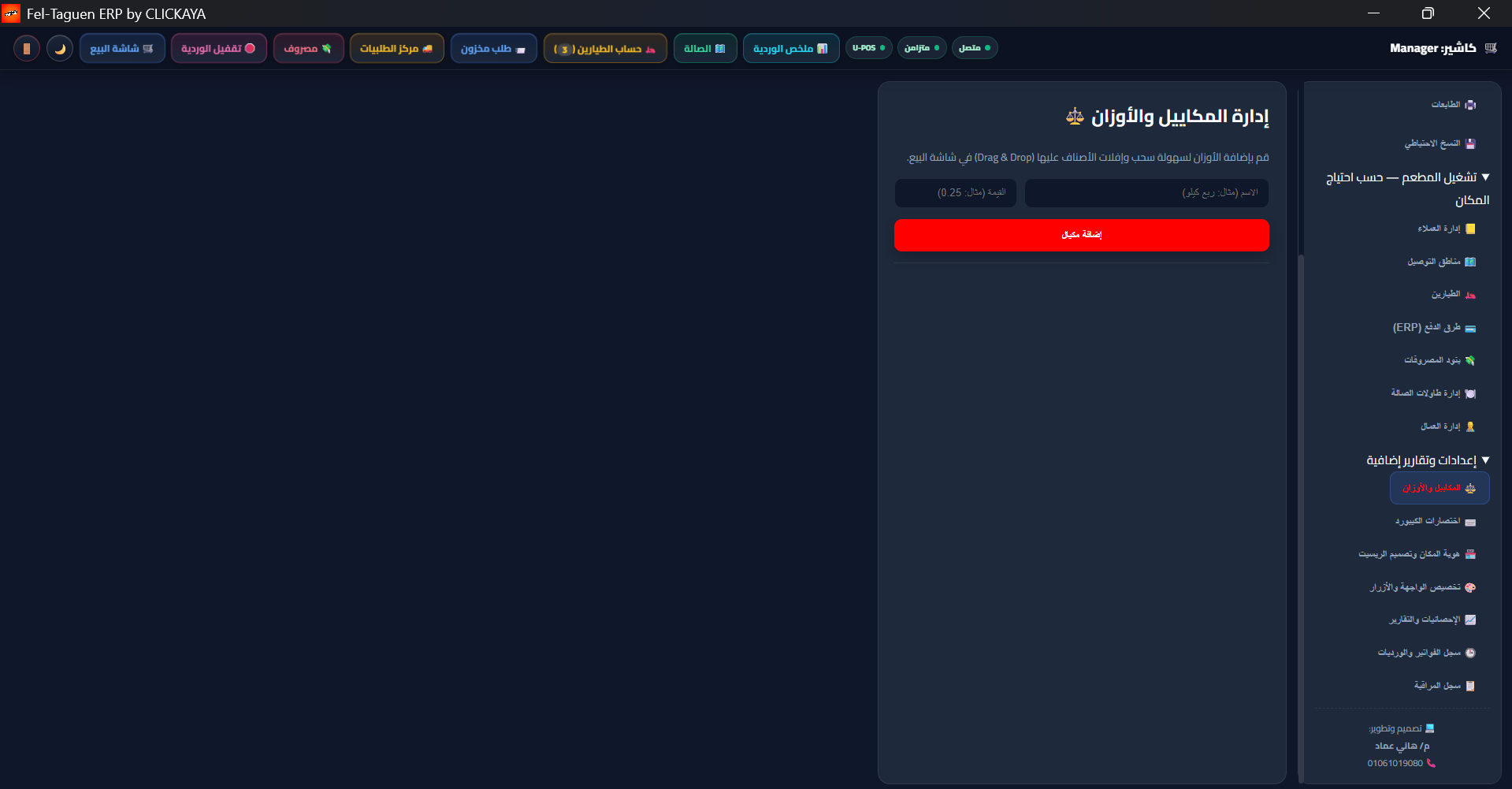
Task: Click the chart icon for statistics reports
Action: 1470,620
